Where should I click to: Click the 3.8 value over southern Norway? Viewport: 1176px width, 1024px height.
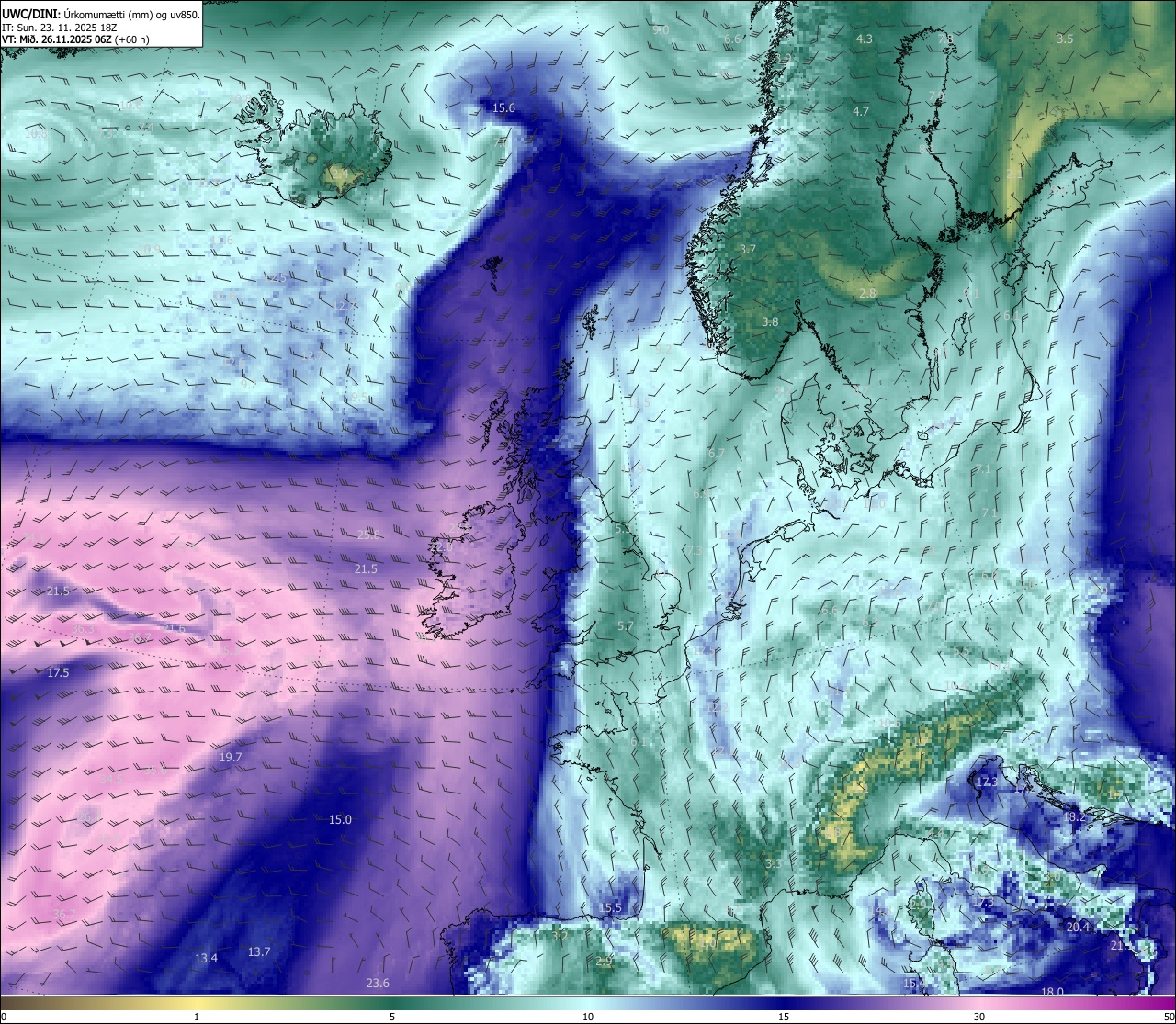[770, 322]
